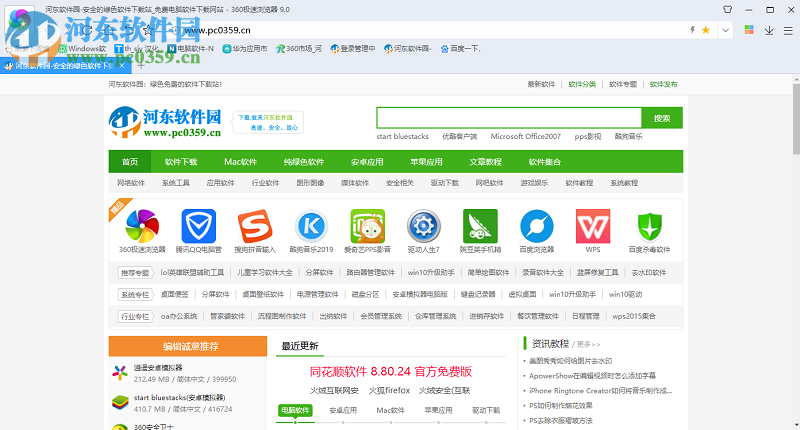The image size is (800, 430).
Task: Open the colorful extensions grid icon
Action: 749,30
